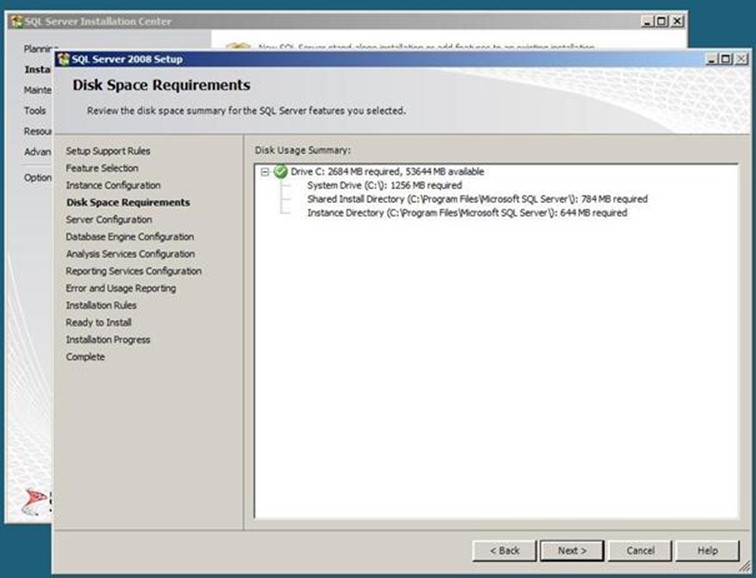Viewport: 756px width, 578px height.
Task: Select Shared Install Directory 784 MB row
Action: pos(477,199)
